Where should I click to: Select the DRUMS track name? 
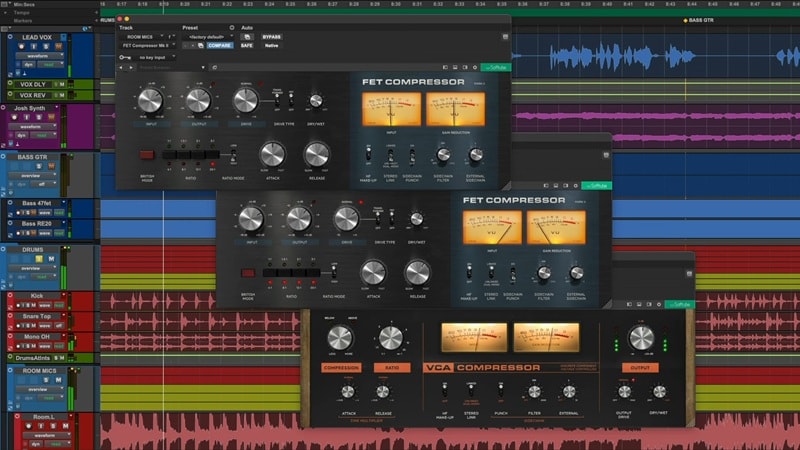point(33,250)
